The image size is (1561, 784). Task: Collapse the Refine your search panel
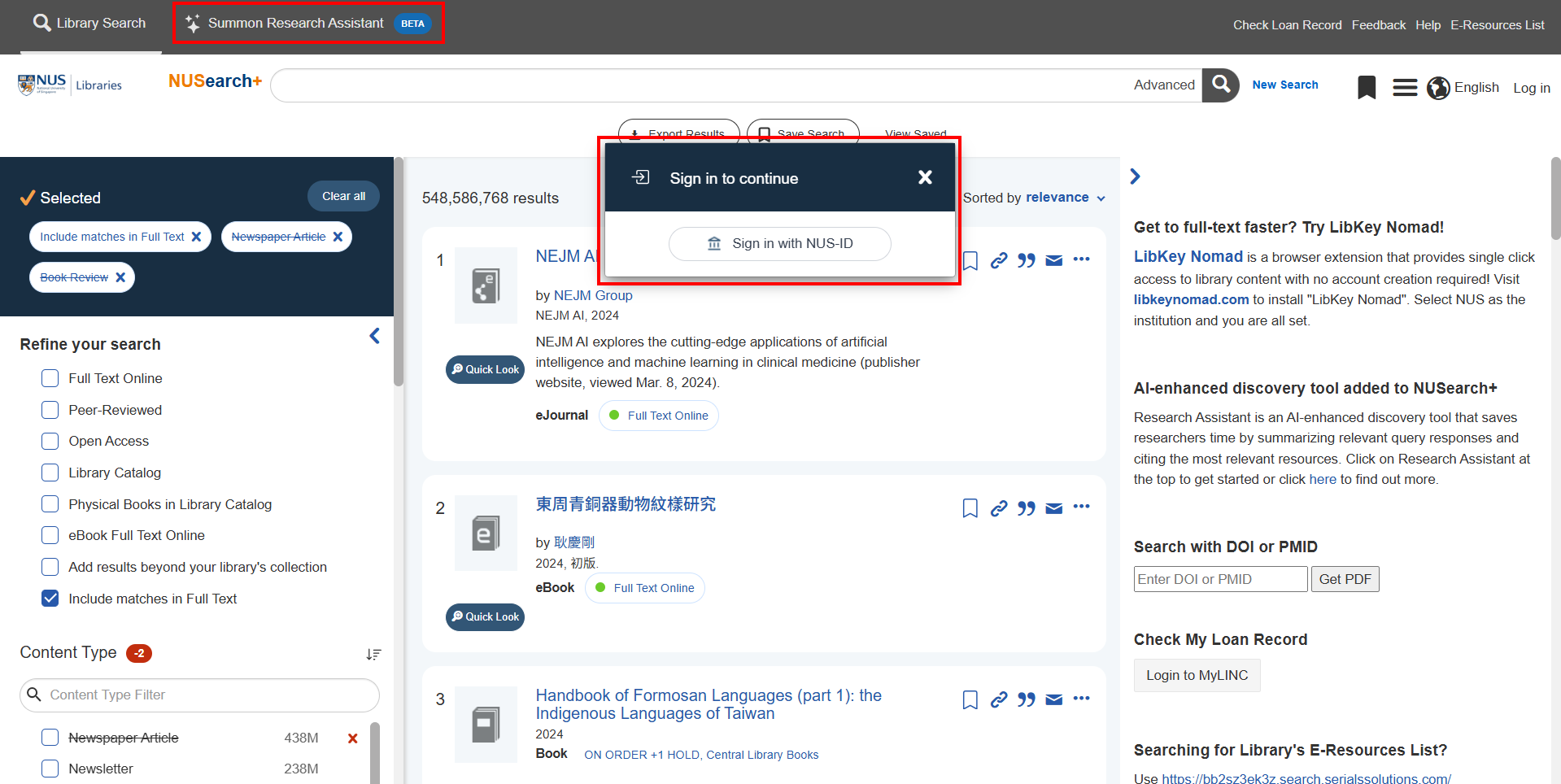pyautogui.click(x=374, y=336)
